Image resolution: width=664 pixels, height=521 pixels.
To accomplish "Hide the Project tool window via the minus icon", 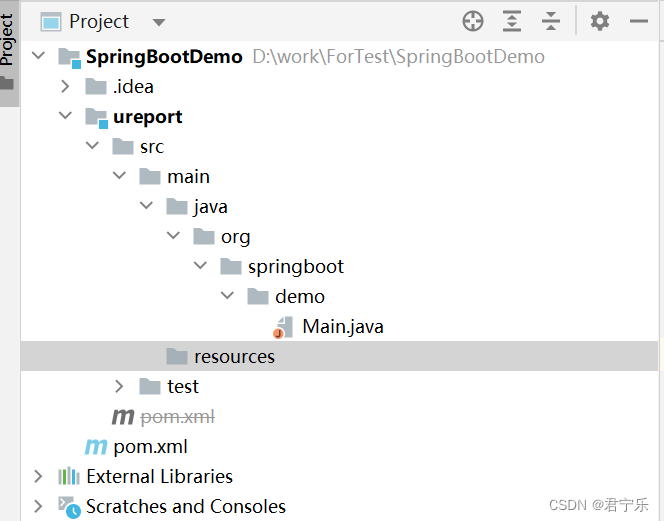I will tap(639, 21).
